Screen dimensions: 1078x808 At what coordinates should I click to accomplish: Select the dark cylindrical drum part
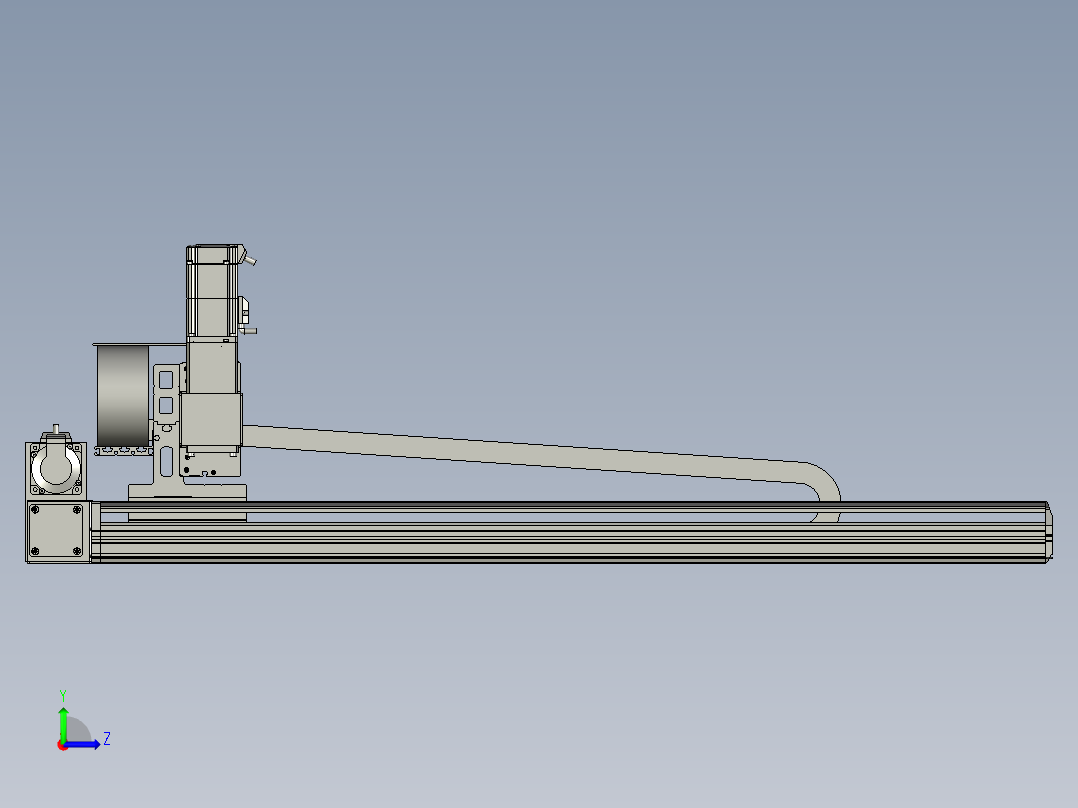[123, 396]
